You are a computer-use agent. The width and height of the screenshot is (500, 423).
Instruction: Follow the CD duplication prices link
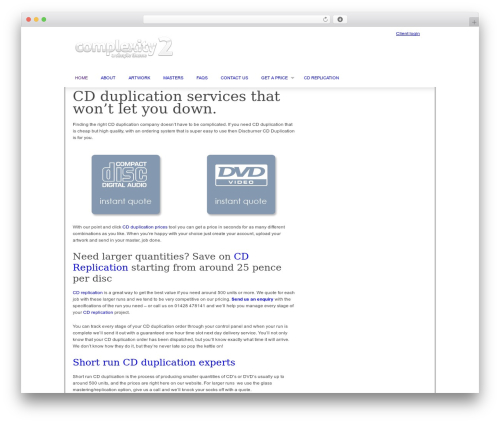145,227
